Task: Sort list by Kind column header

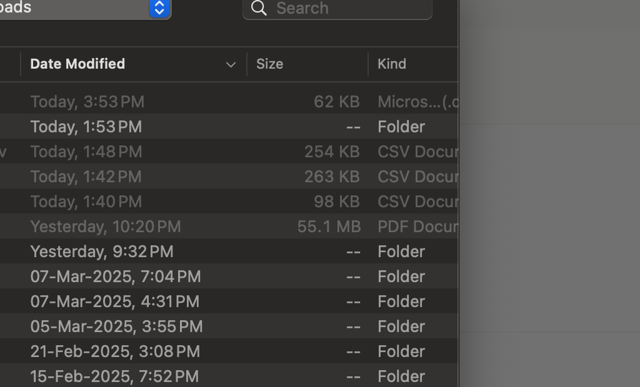Action: tap(414, 64)
